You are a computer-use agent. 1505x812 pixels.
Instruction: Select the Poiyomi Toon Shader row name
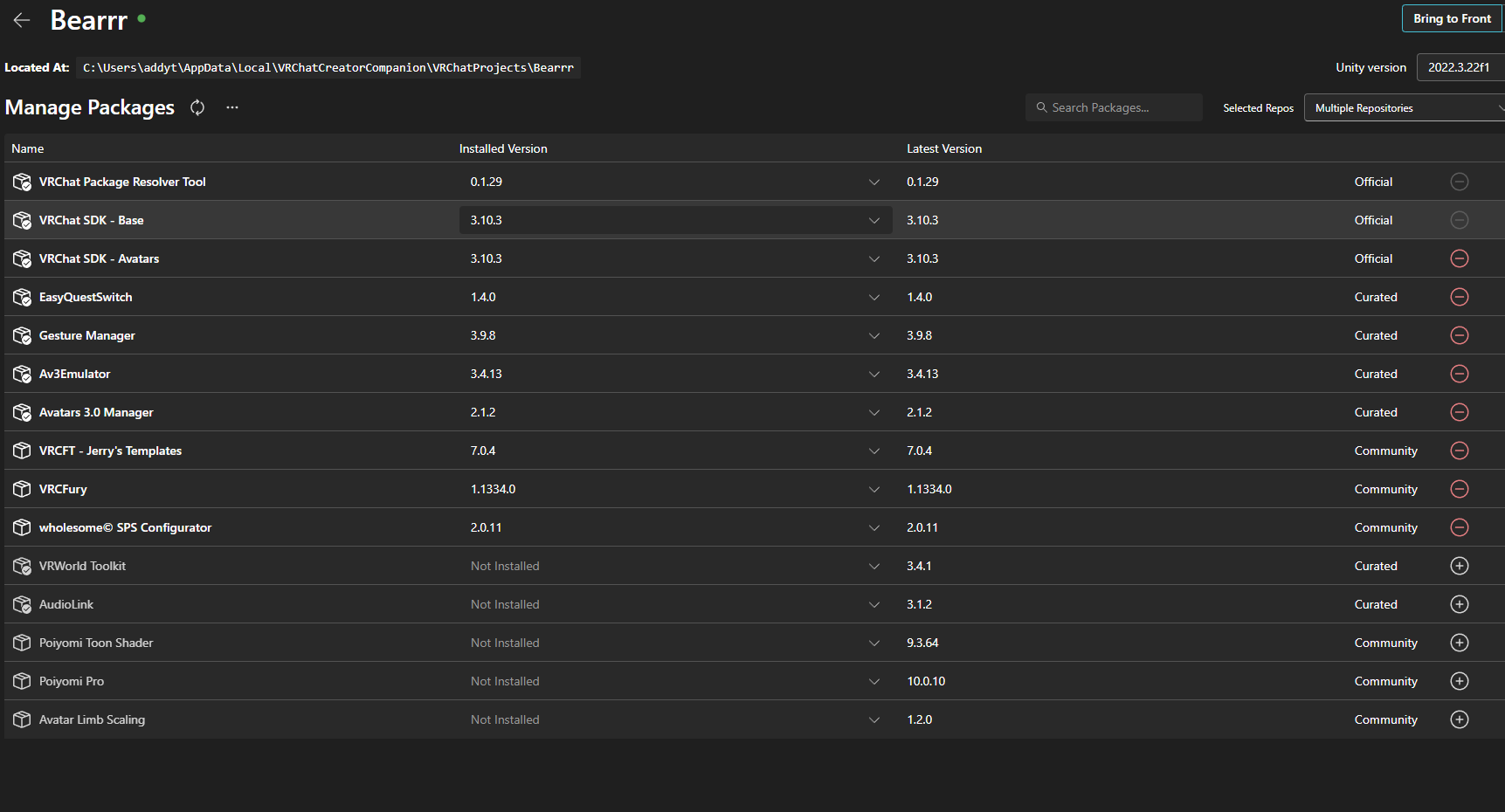coord(96,643)
